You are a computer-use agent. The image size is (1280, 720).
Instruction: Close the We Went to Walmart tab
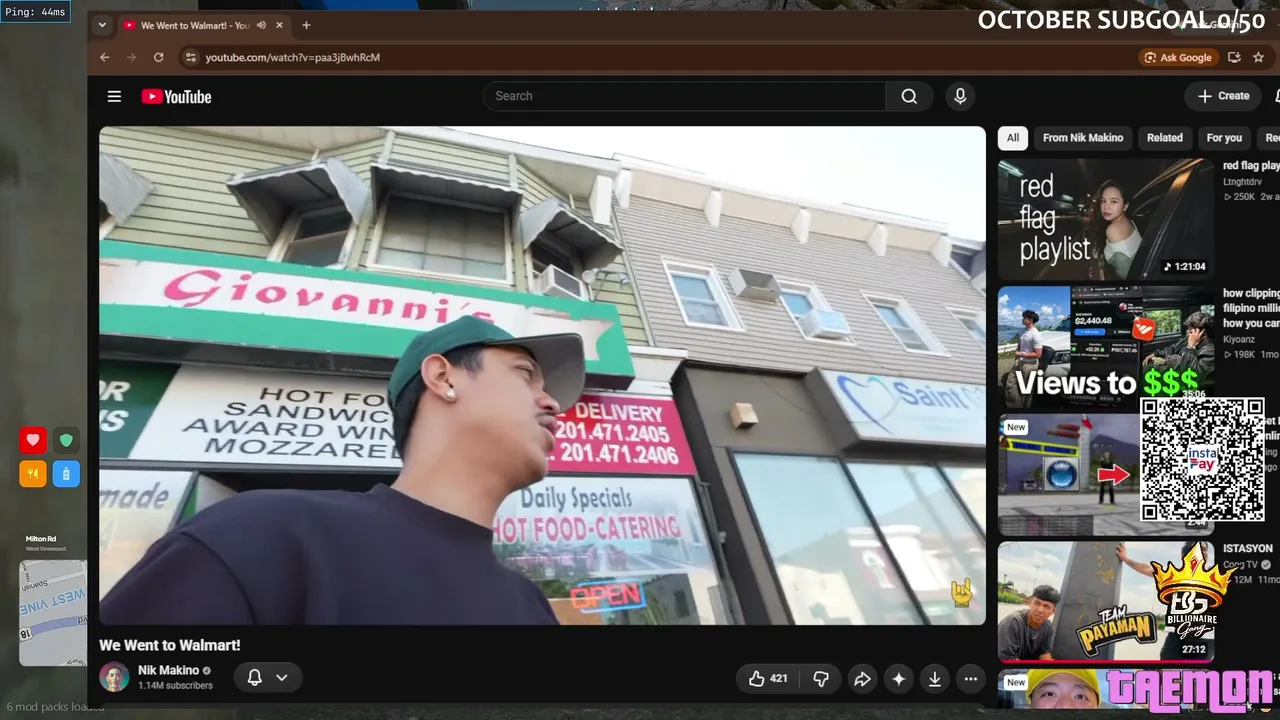click(x=279, y=25)
